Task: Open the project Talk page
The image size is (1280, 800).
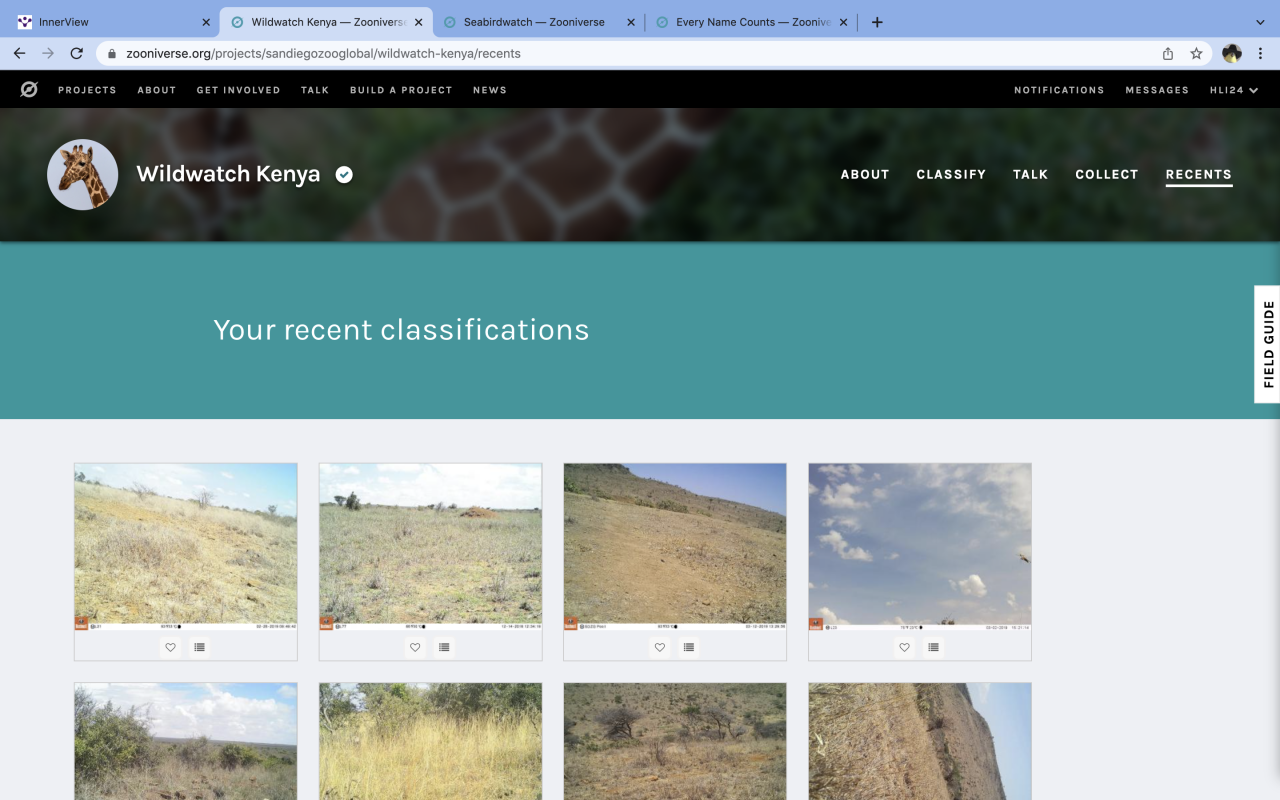Action: (x=1030, y=174)
